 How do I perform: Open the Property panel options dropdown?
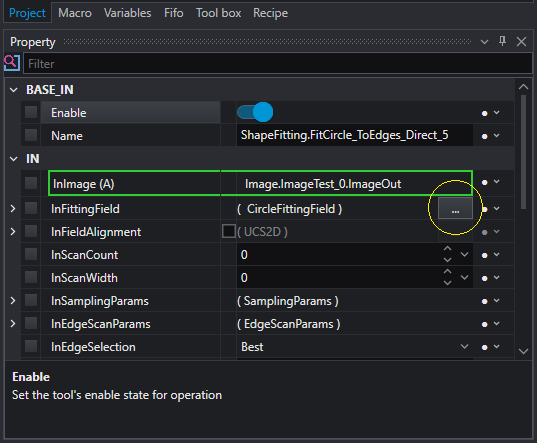pyautogui.click(x=484, y=42)
